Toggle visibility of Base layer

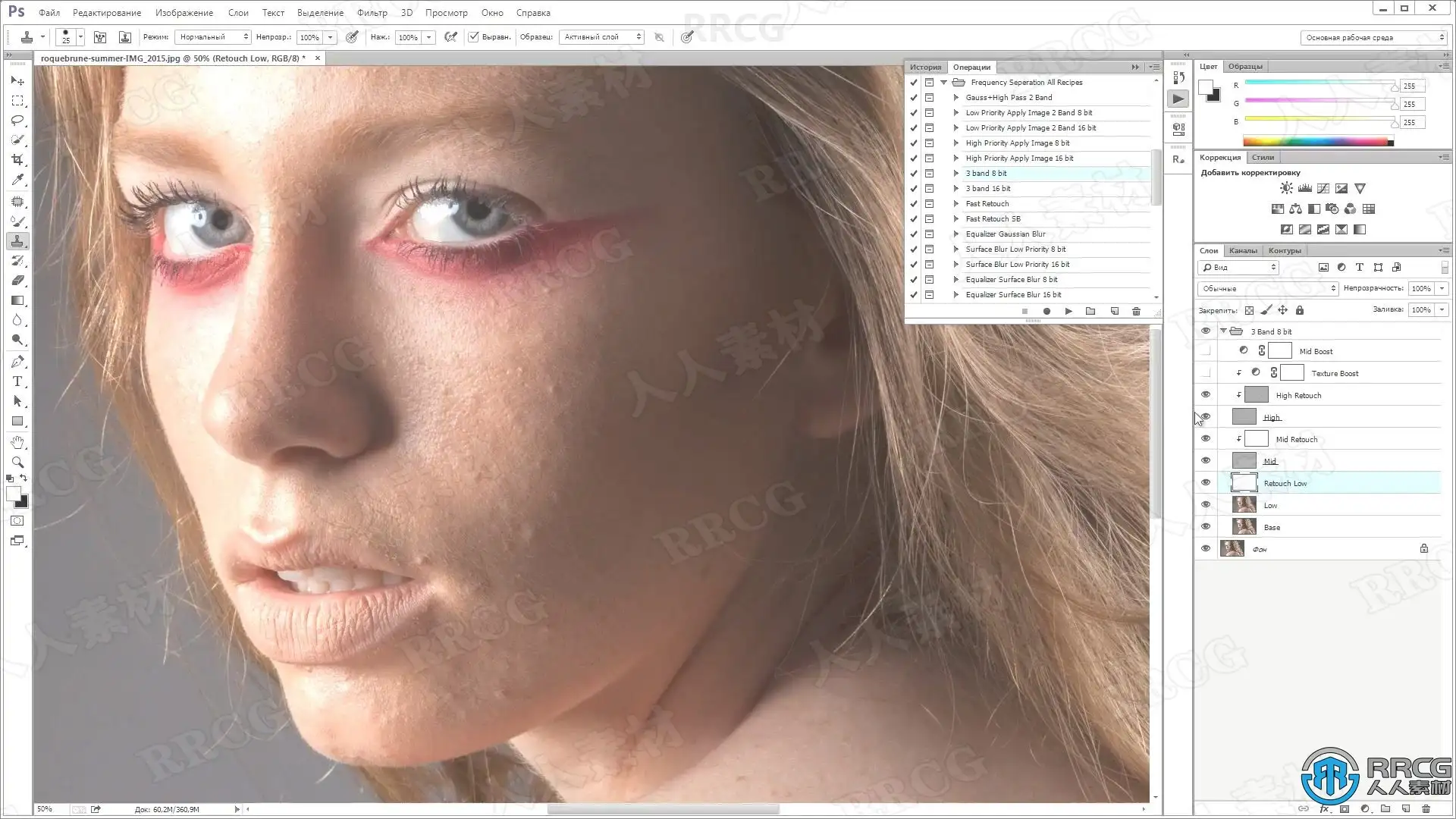pos(1206,527)
